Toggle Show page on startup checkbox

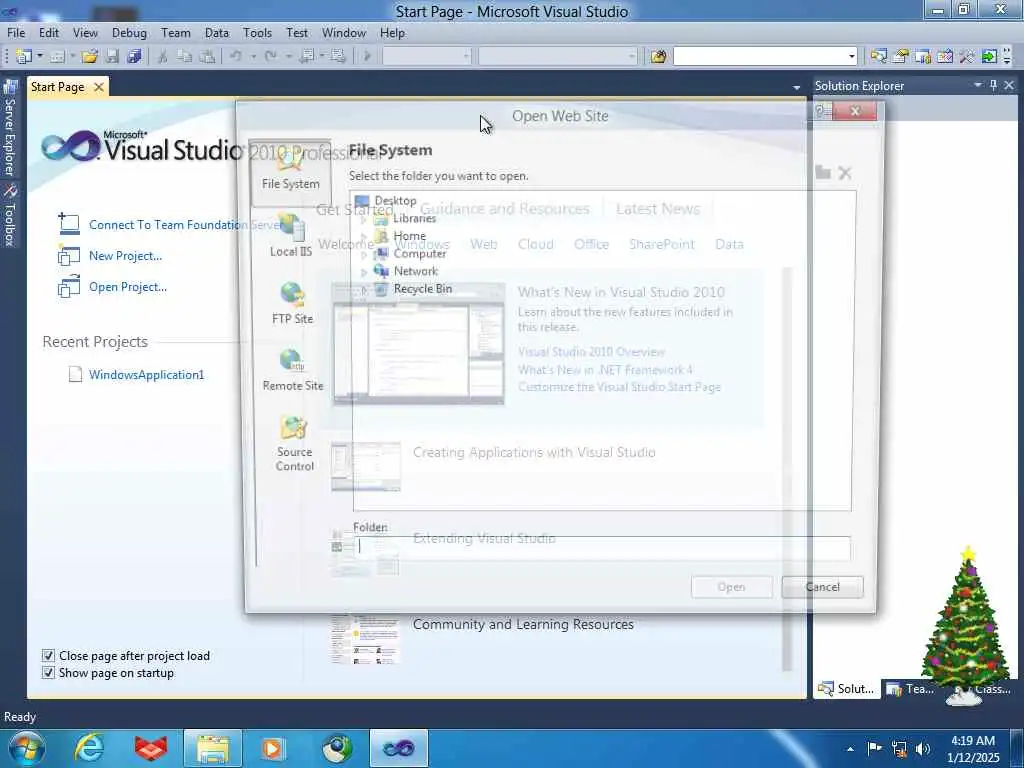48,673
